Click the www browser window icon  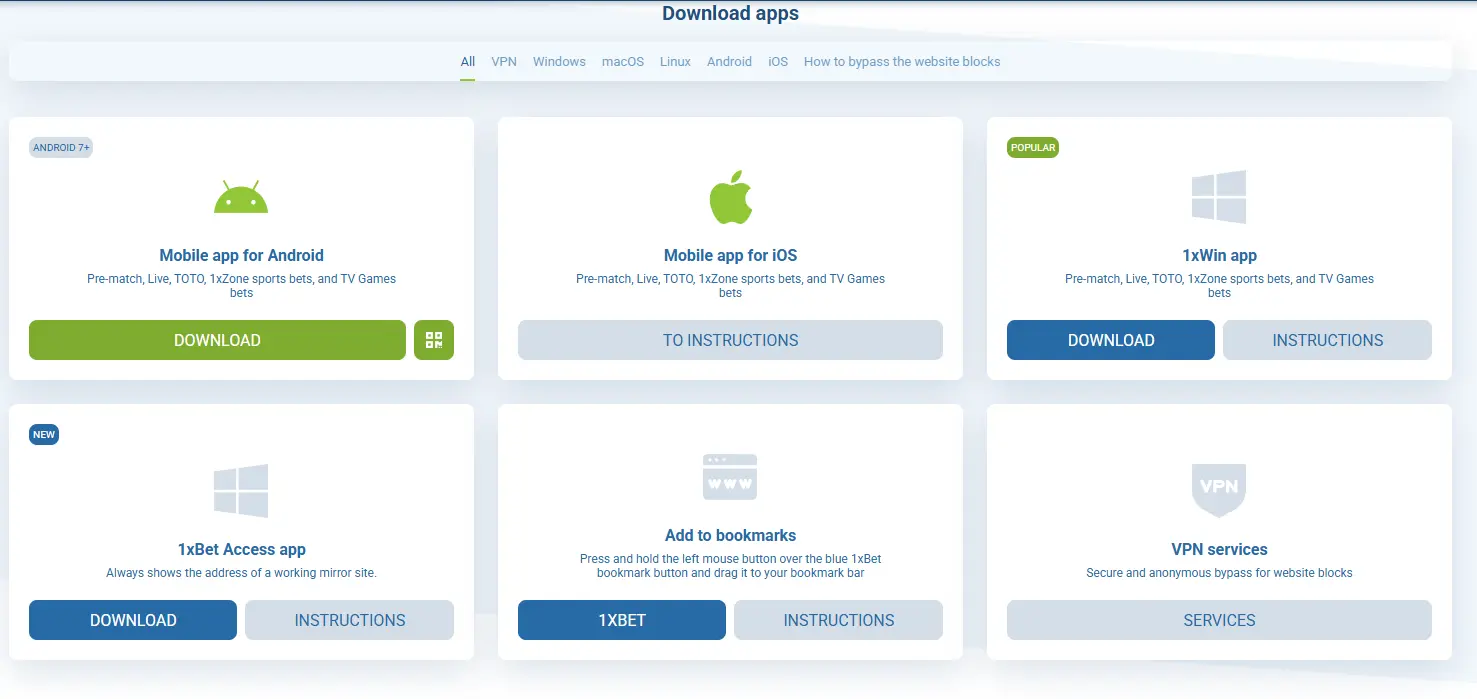tap(730, 477)
